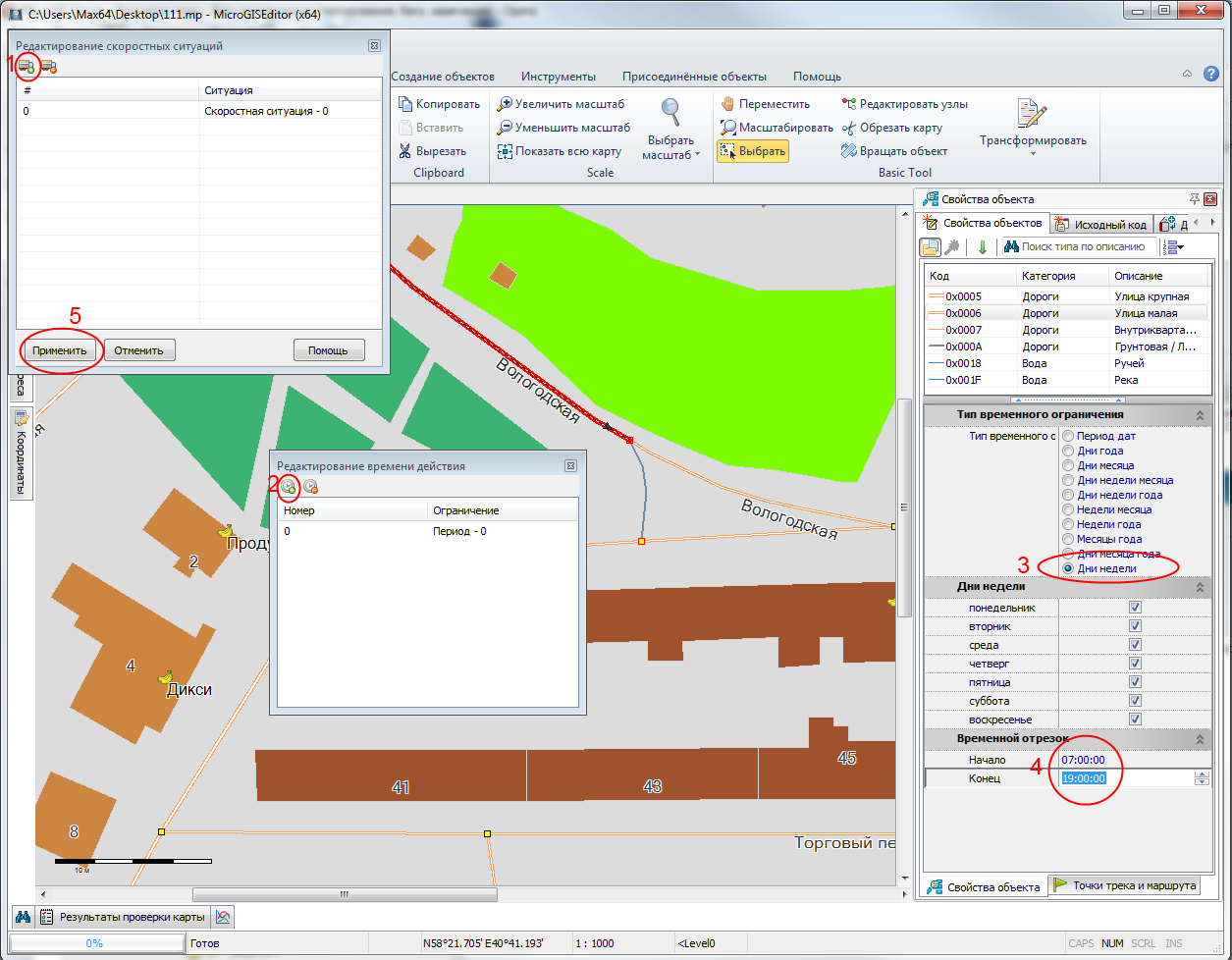Collapse the 'Дни недели' section
Viewport: 1232px width, 960px height.
click(x=1200, y=587)
